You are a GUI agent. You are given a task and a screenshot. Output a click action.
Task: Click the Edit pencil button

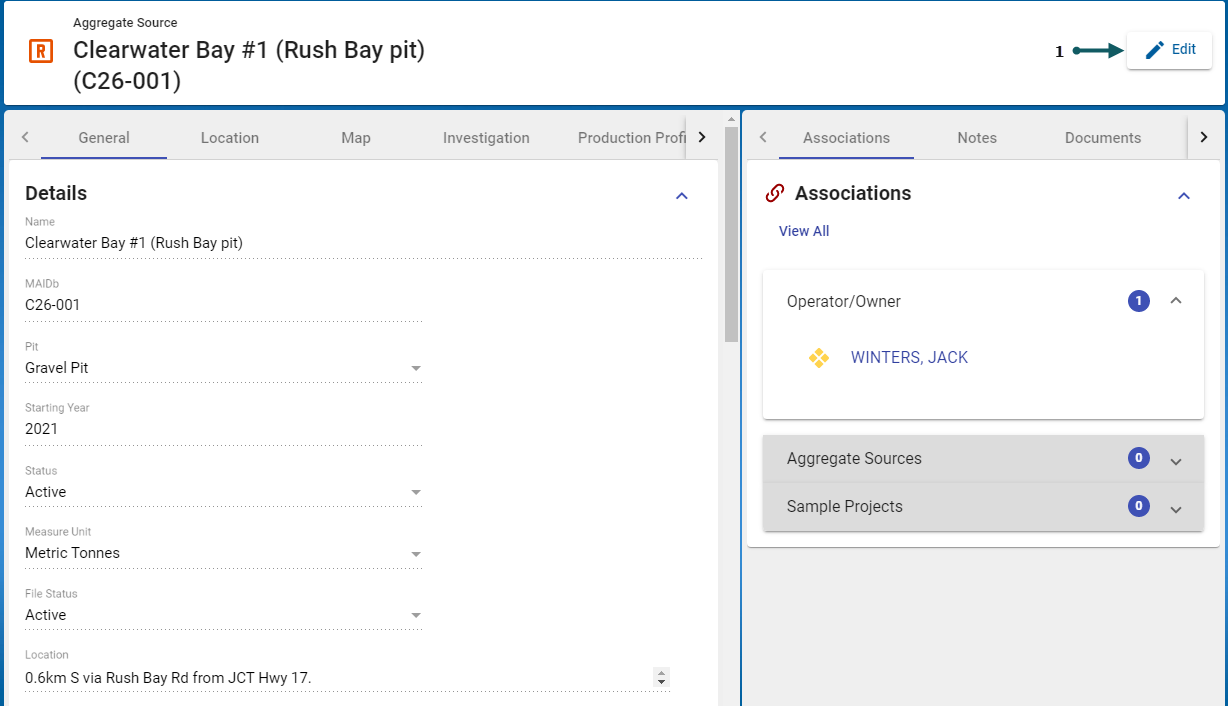[x=1169, y=50]
